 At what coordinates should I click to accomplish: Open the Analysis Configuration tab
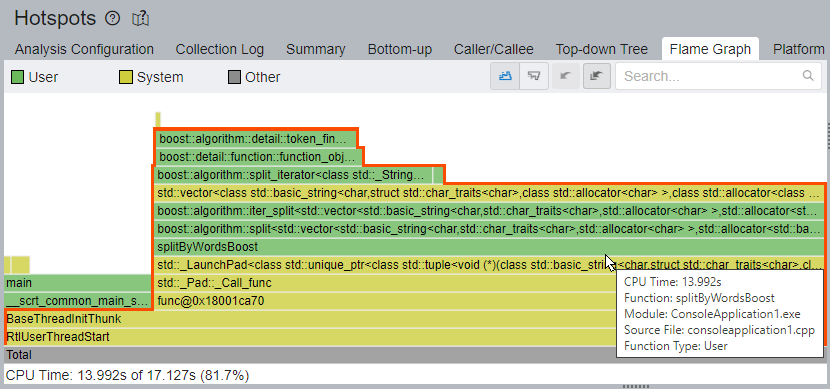click(x=84, y=49)
